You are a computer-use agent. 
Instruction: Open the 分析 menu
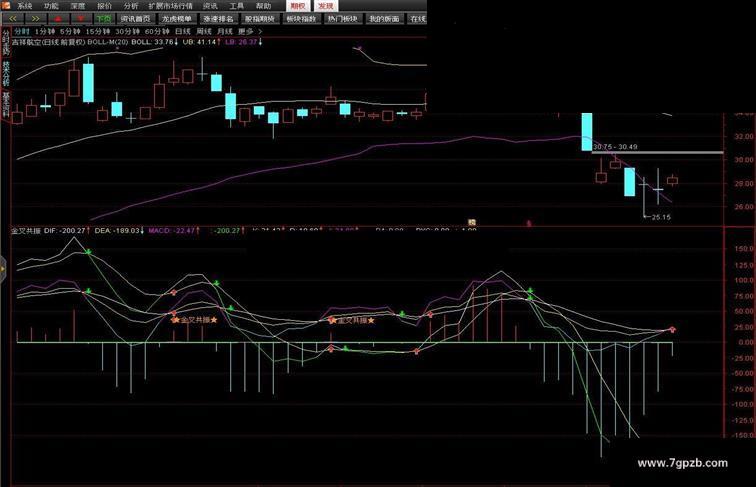[x=131, y=6]
